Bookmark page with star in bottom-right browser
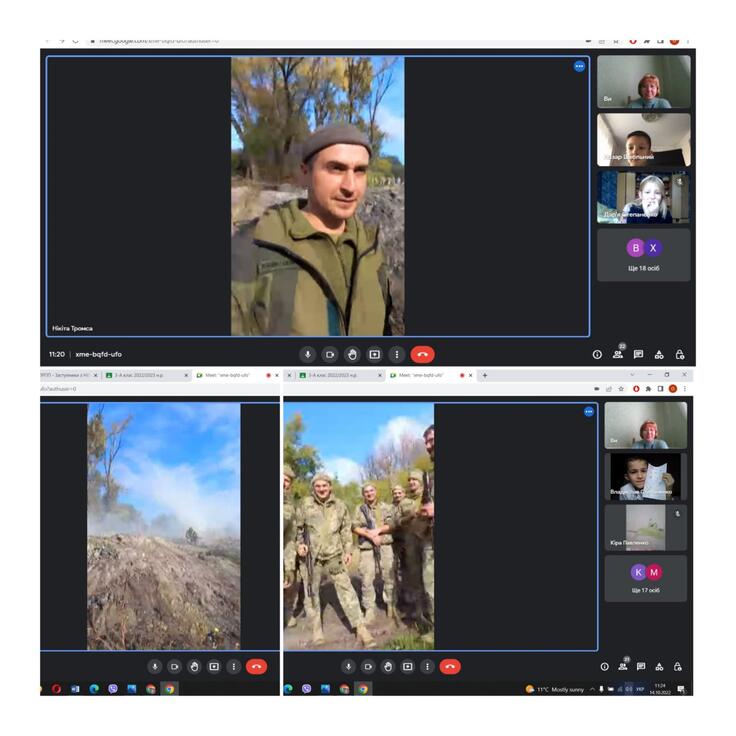The height and width of the screenshot is (736, 736). 621,389
